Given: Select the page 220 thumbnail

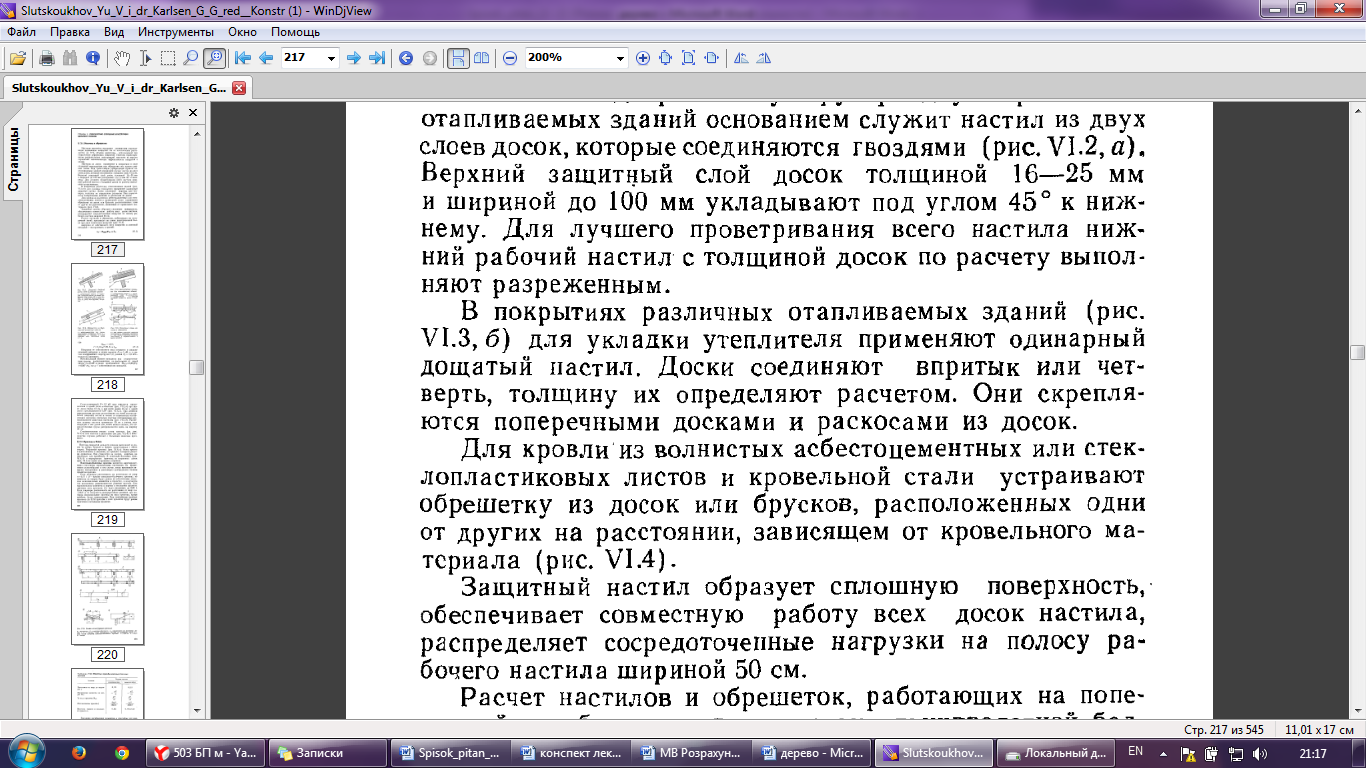Looking at the screenshot, I should (x=106, y=589).
